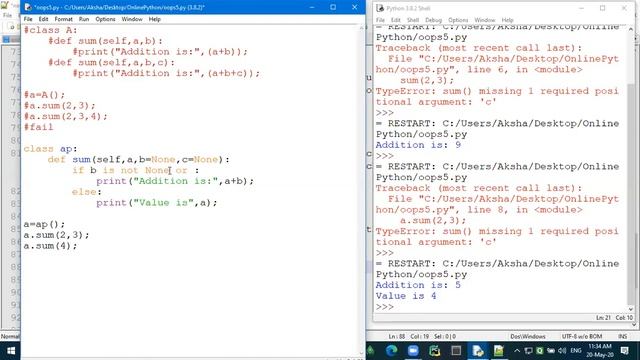Click 'Addition is: 5' output in shell
Image resolution: width=640 pixels, height=360 pixels.
click(418, 285)
